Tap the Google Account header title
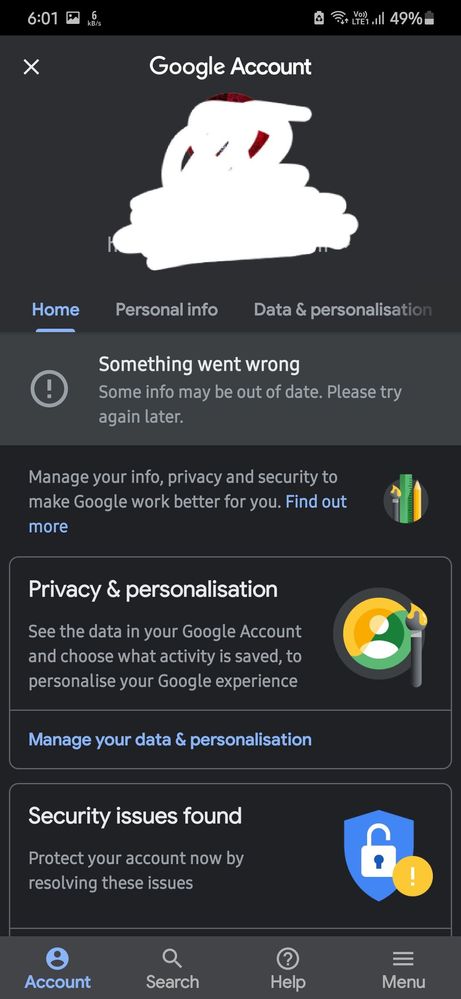Screen dimensions: 461x999 [230, 66]
